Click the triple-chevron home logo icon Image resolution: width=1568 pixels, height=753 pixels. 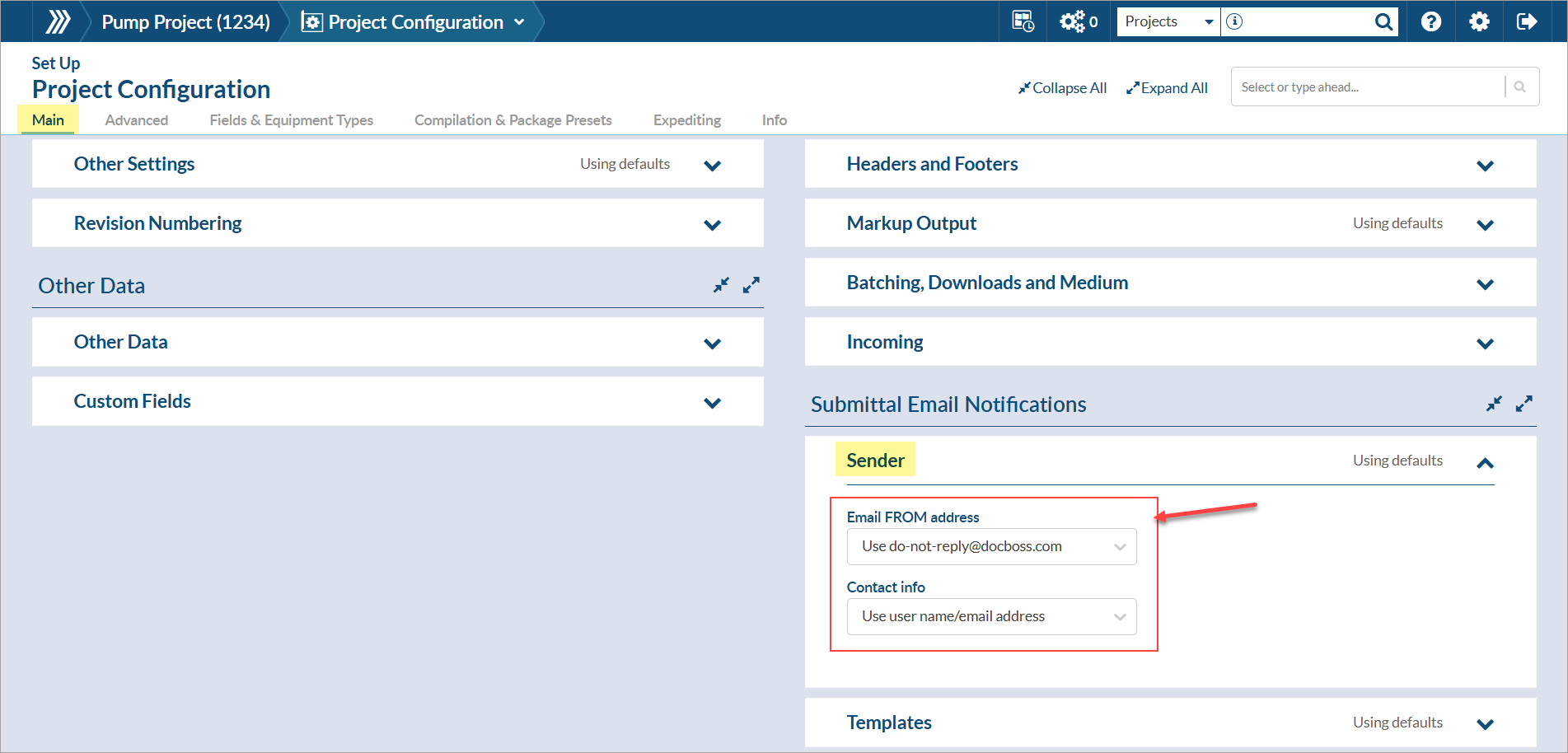(58, 21)
